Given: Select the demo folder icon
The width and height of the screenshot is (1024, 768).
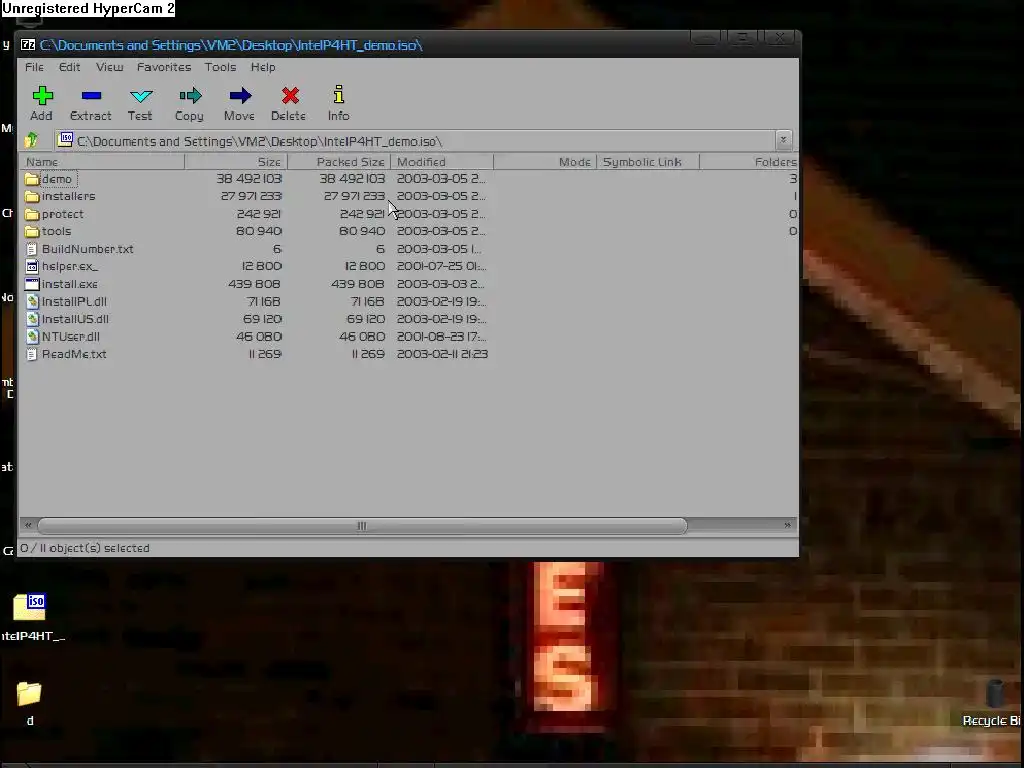Looking at the screenshot, I should click(32, 179).
